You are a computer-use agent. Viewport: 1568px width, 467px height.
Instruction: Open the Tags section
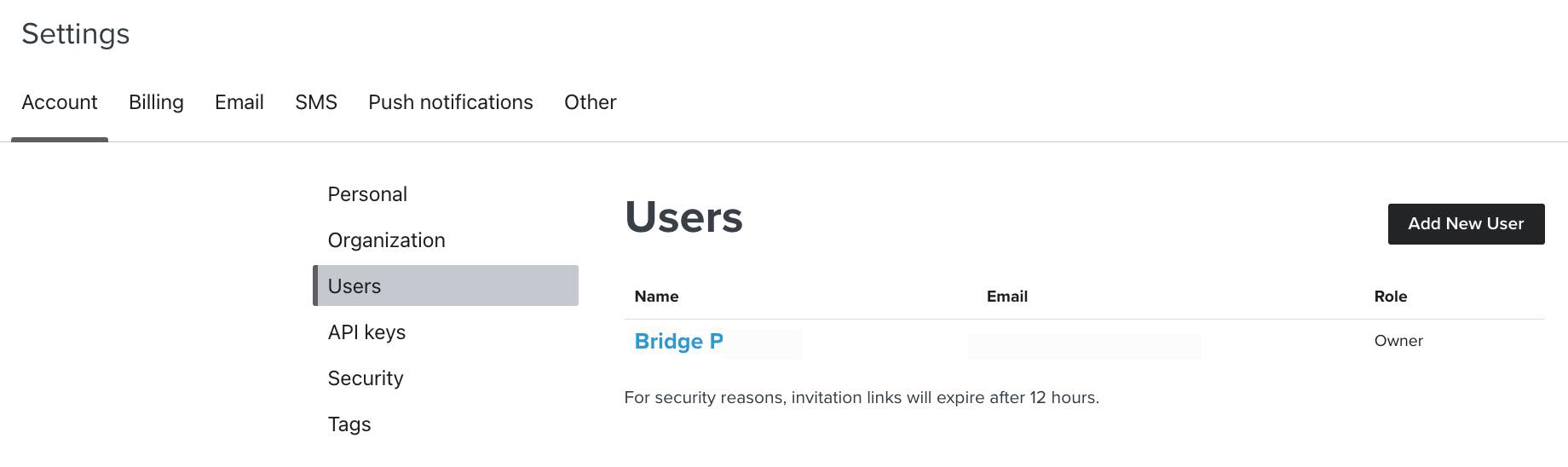click(x=349, y=424)
